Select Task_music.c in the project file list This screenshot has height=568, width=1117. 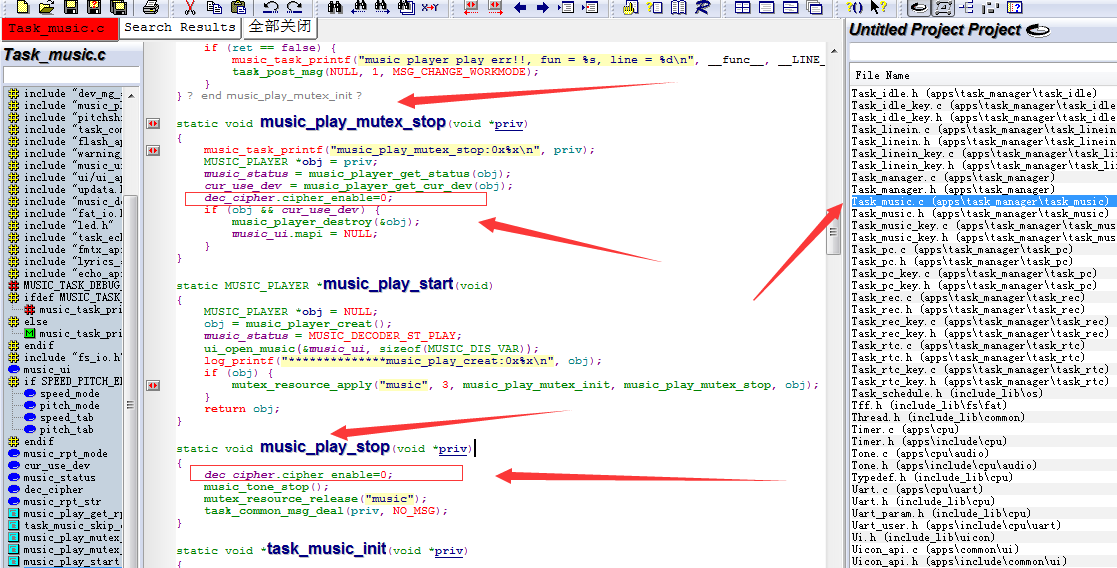click(x=983, y=202)
